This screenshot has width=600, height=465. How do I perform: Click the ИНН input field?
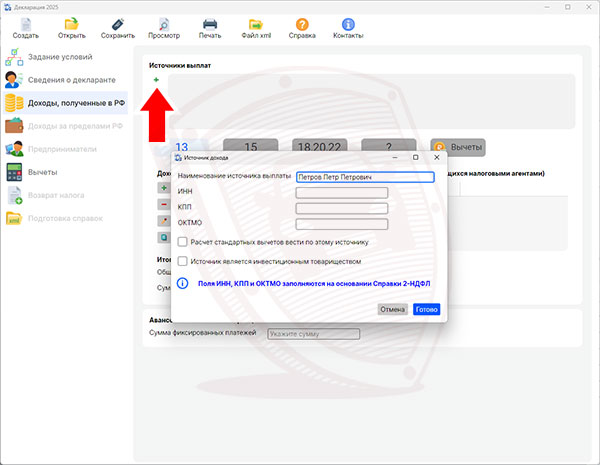click(x=341, y=192)
